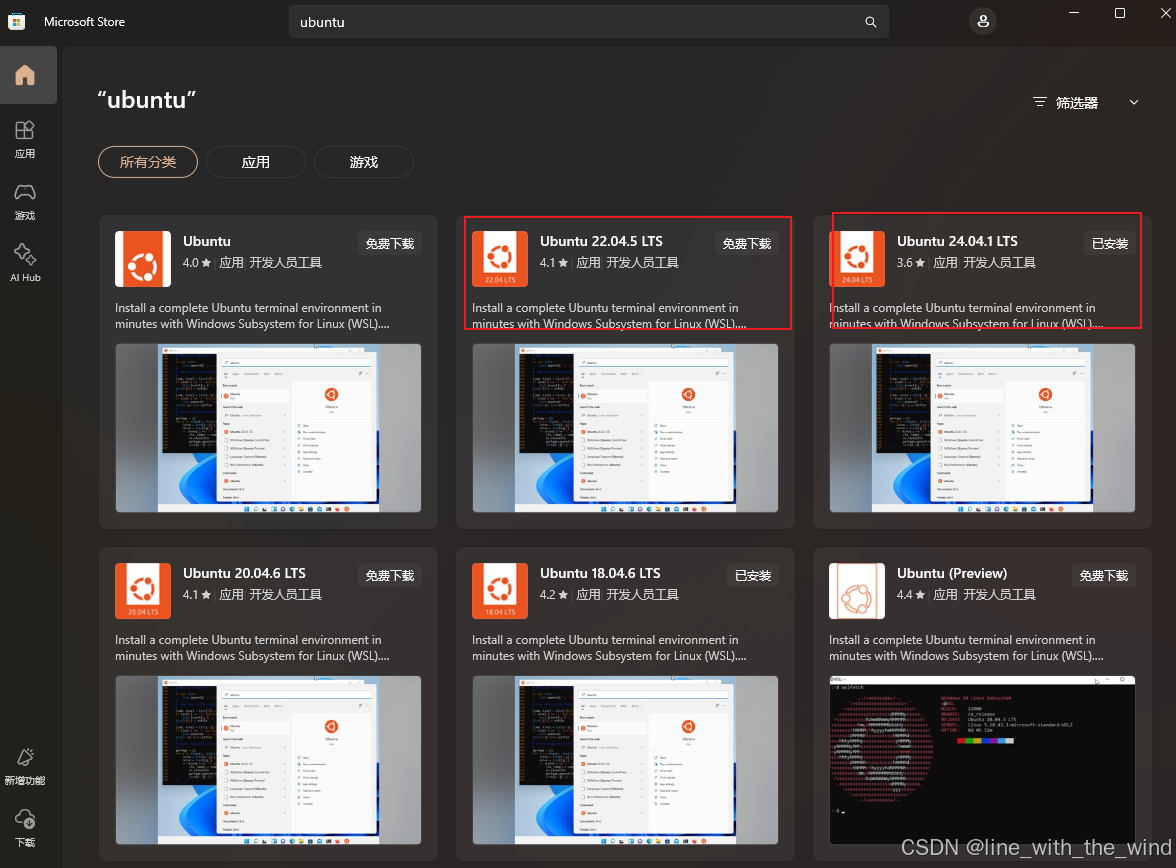Maximize the Microsoft Store window
This screenshot has height=868, width=1176.
[1120, 13]
